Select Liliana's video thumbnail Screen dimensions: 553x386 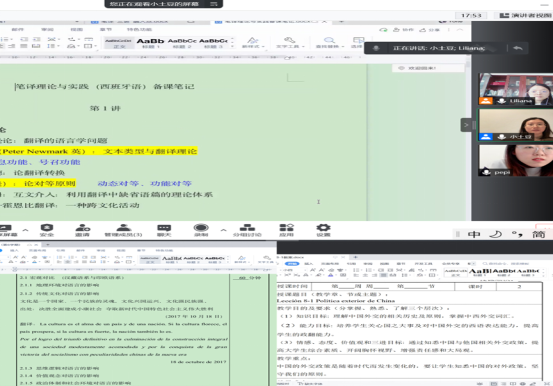pyautogui.click(x=515, y=89)
